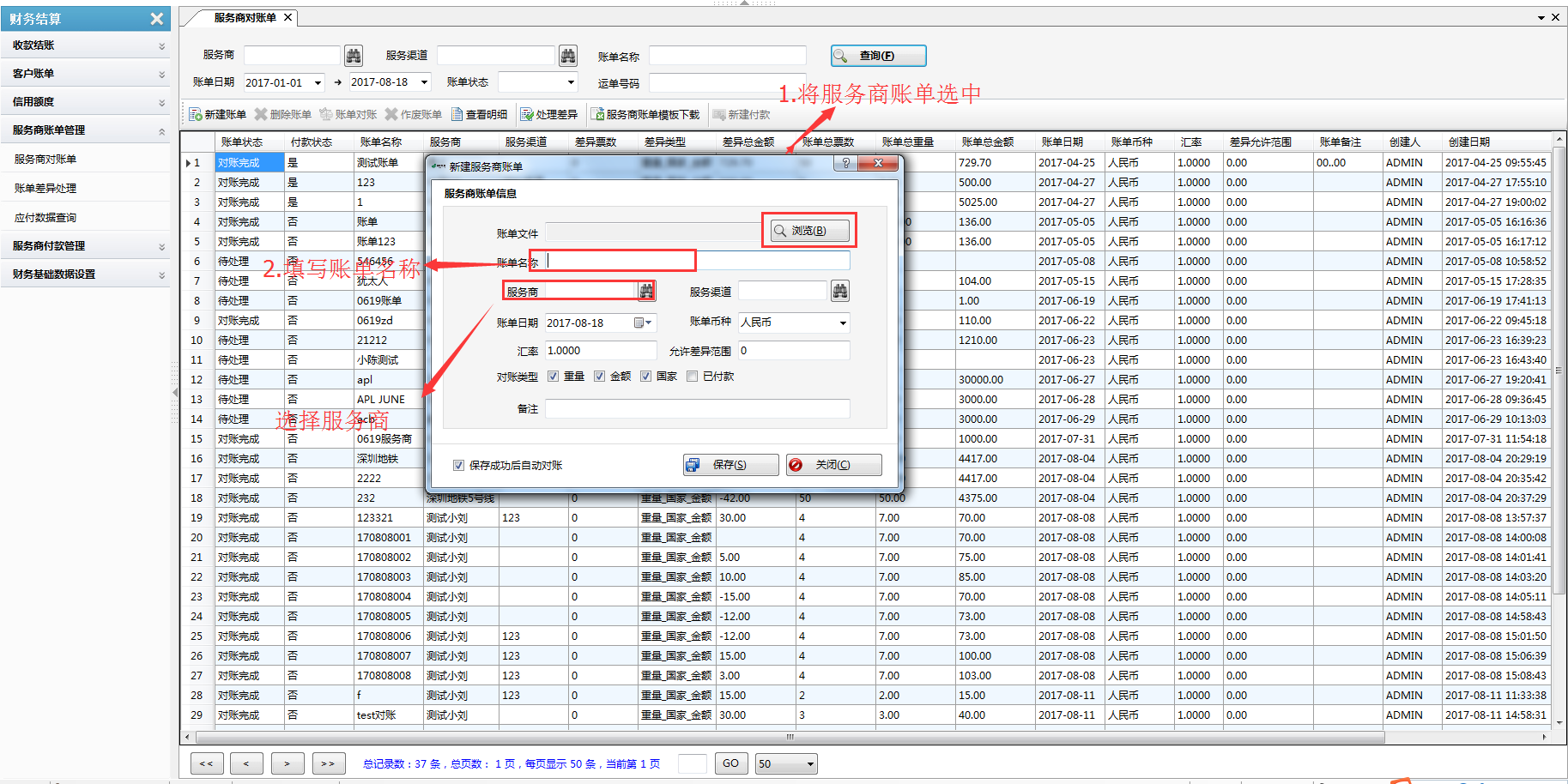
Task: Open 服务渠道 lookup in the dialog
Action: tap(840, 292)
